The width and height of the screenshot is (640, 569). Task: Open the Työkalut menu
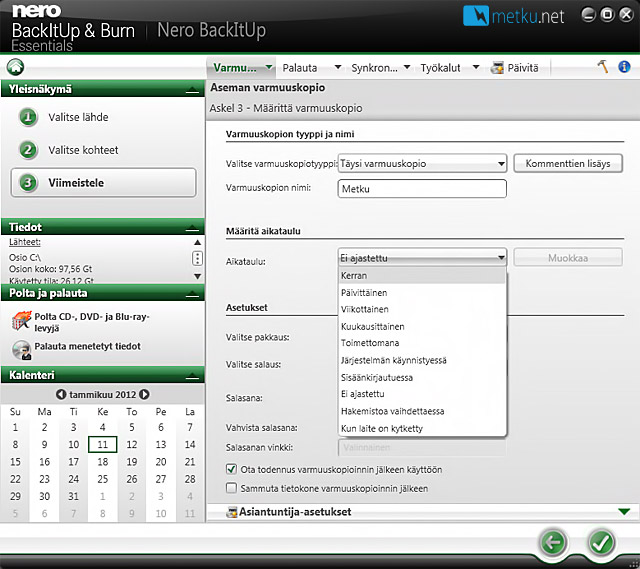click(440, 68)
